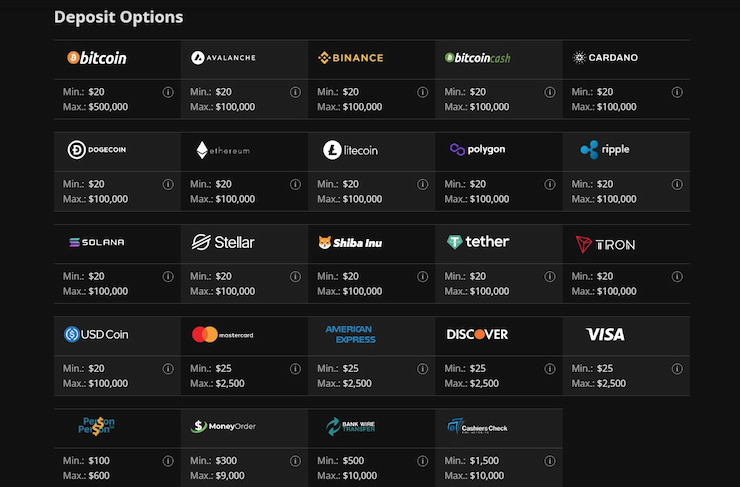The image size is (740, 487).
Task: Open info icon for Cardano limits
Action: (677, 92)
